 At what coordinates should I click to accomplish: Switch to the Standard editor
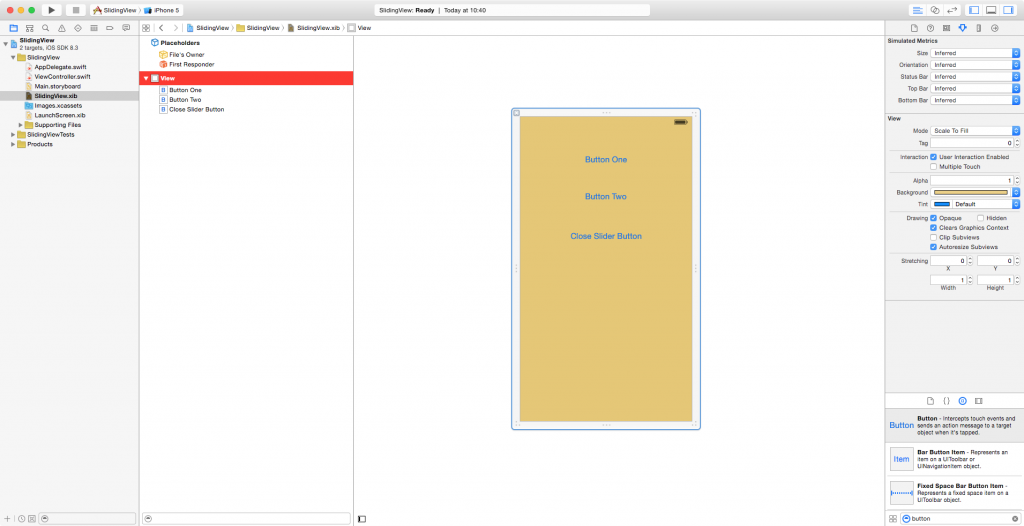[918, 10]
